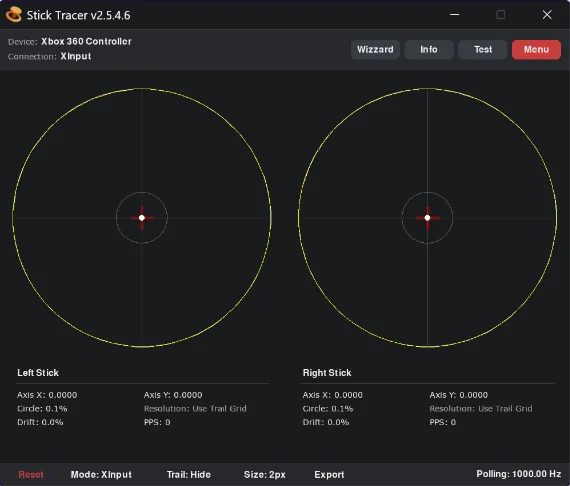Click Right Stick Drift: 0.0% value
This screenshot has width=570, height=486.
pyautogui.click(x=326, y=422)
